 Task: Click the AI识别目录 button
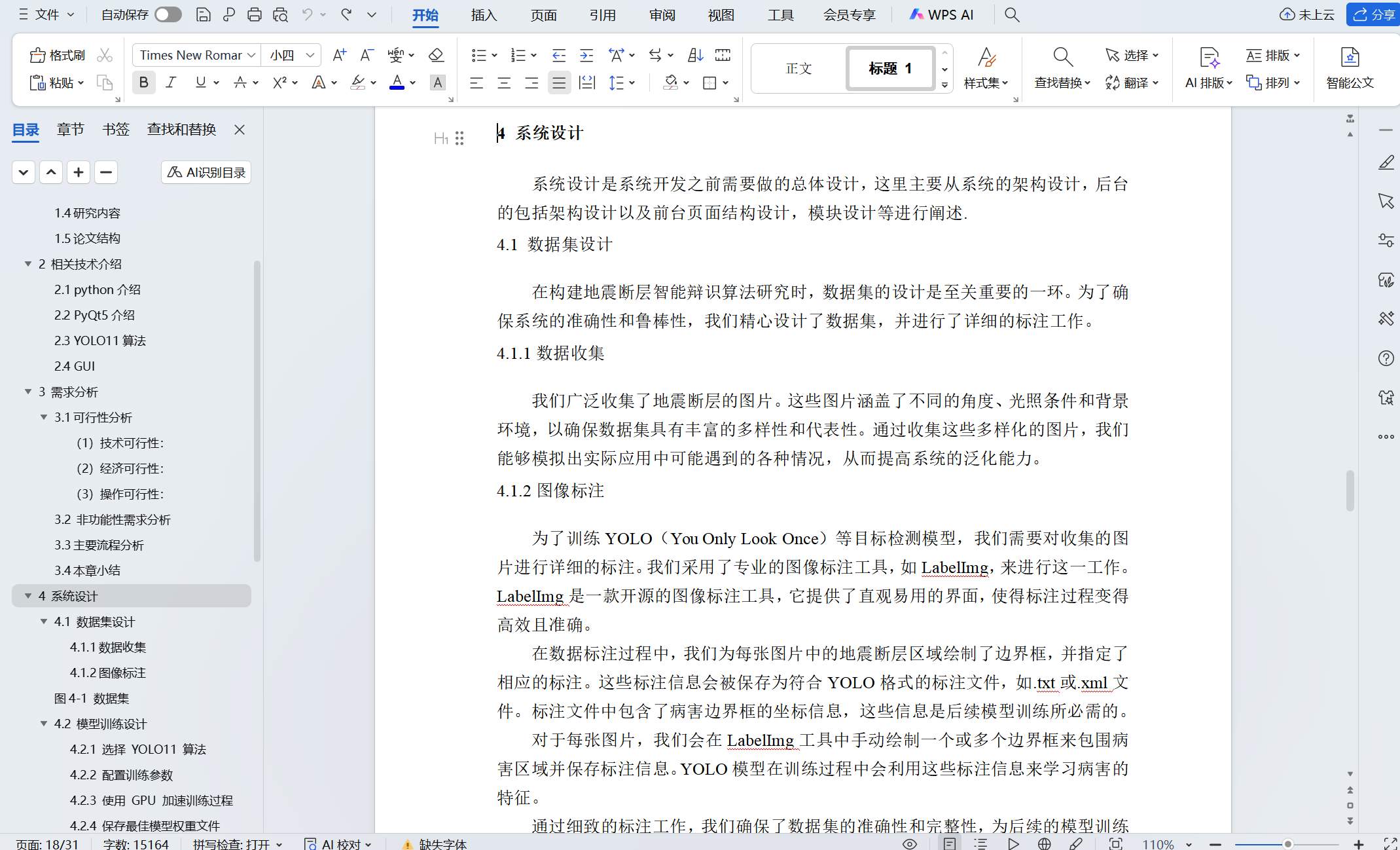[206, 172]
